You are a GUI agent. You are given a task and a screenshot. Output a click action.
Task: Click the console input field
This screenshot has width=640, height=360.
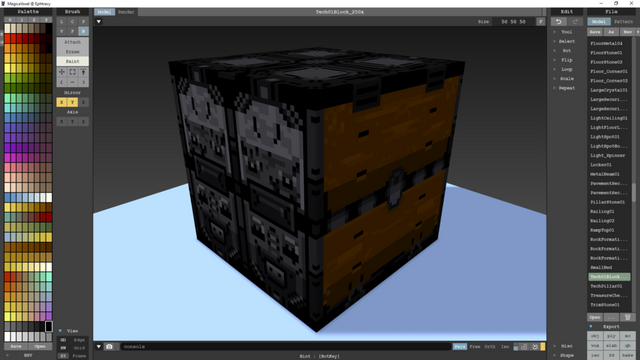tap(286, 347)
